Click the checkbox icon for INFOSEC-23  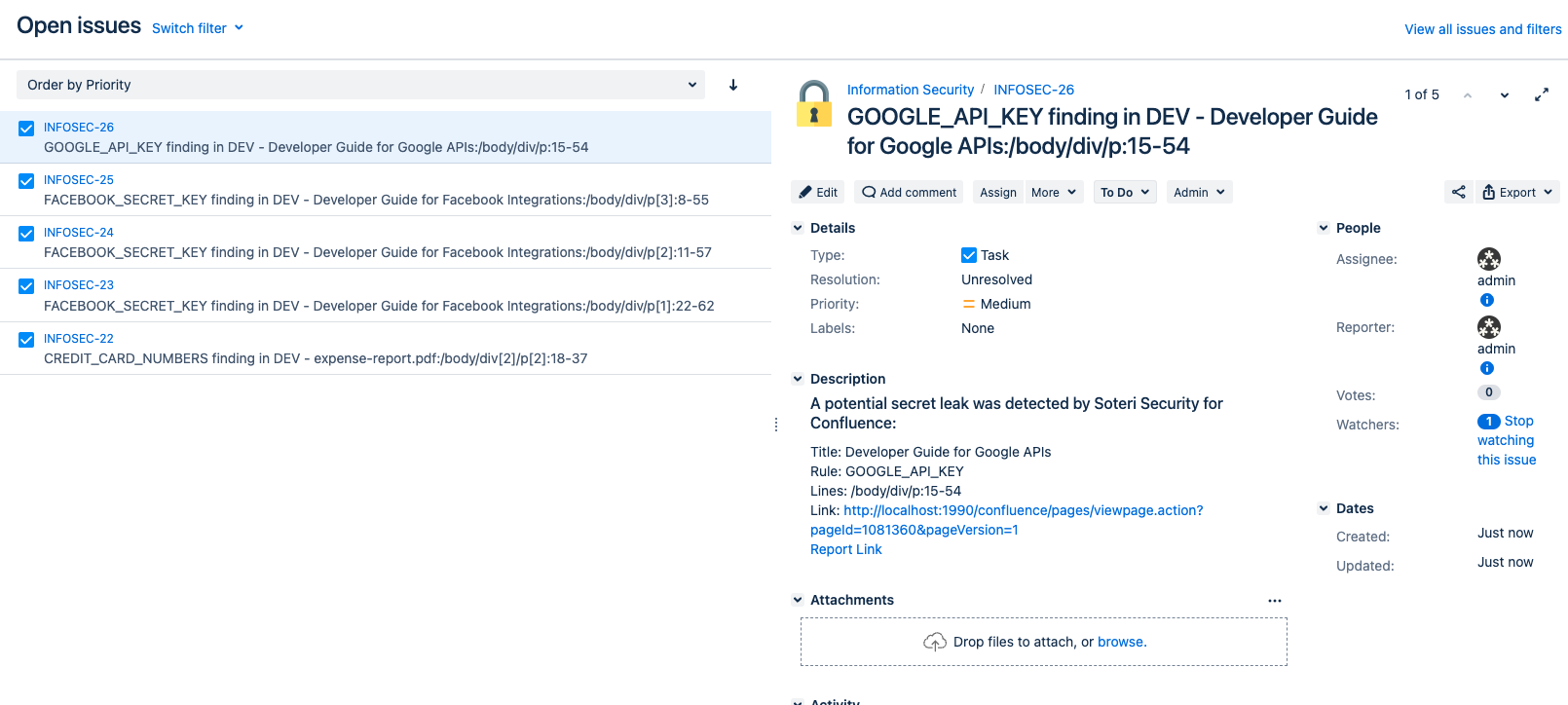26,286
